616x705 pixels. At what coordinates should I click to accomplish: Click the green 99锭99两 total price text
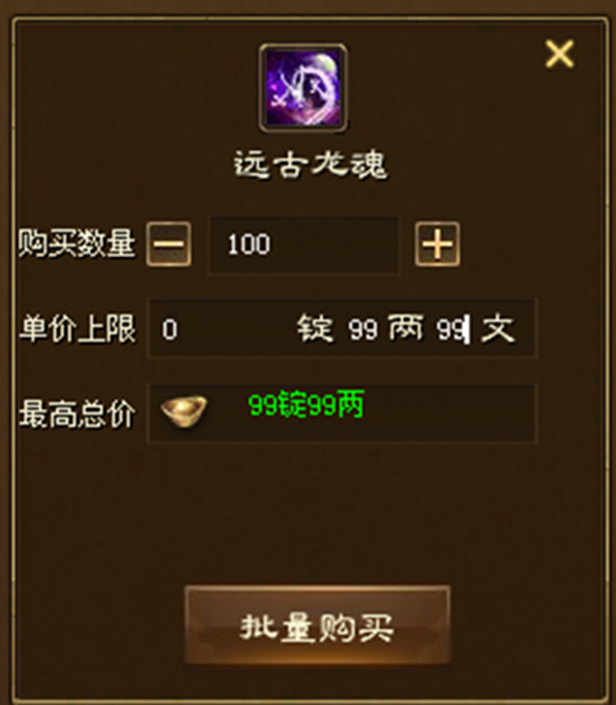coord(306,405)
